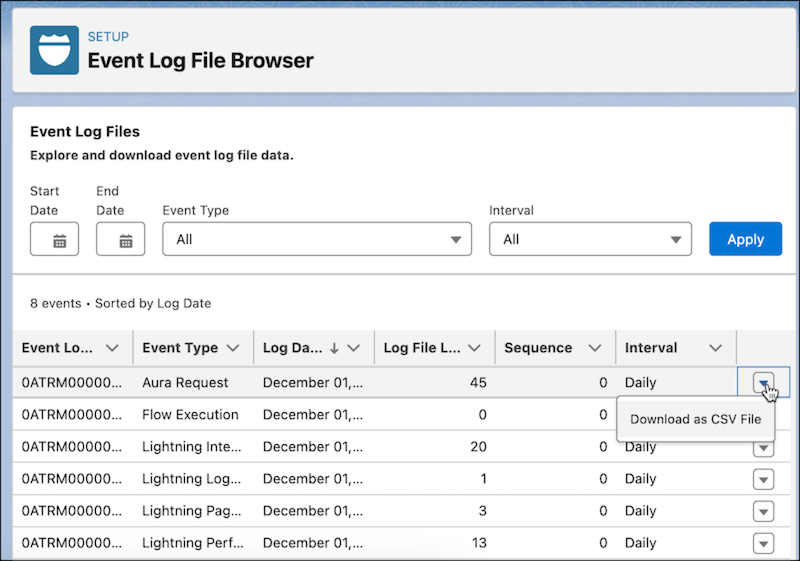Open row actions for Lightning Interaction row
The height and width of the screenshot is (561, 800).
coord(763,447)
